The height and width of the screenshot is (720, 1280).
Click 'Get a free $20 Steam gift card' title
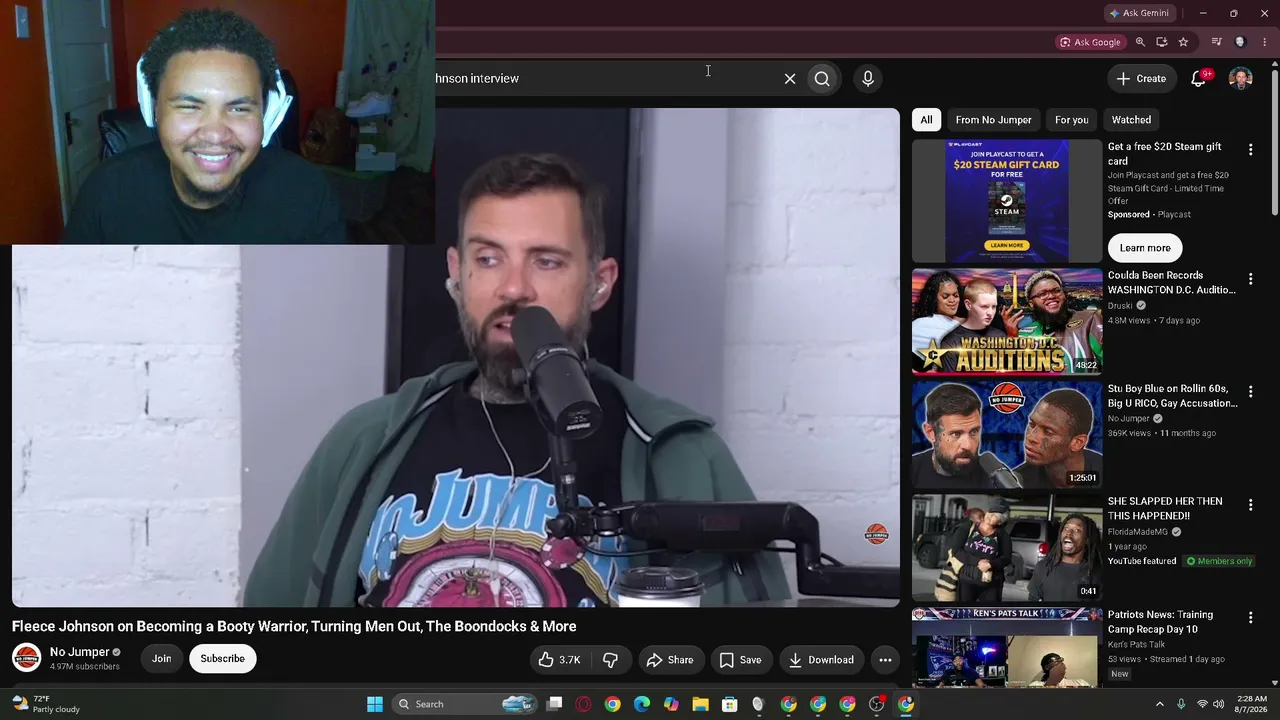click(x=1165, y=154)
